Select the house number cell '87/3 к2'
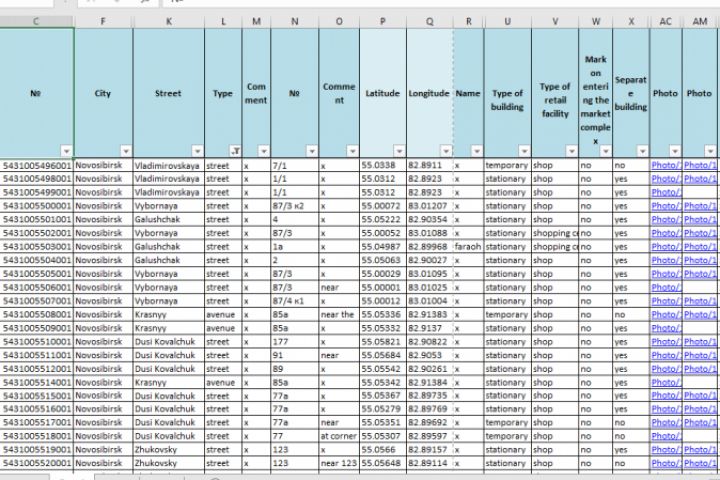Image resolution: width=720 pixels, height=480 pixels. pos(294,206)
